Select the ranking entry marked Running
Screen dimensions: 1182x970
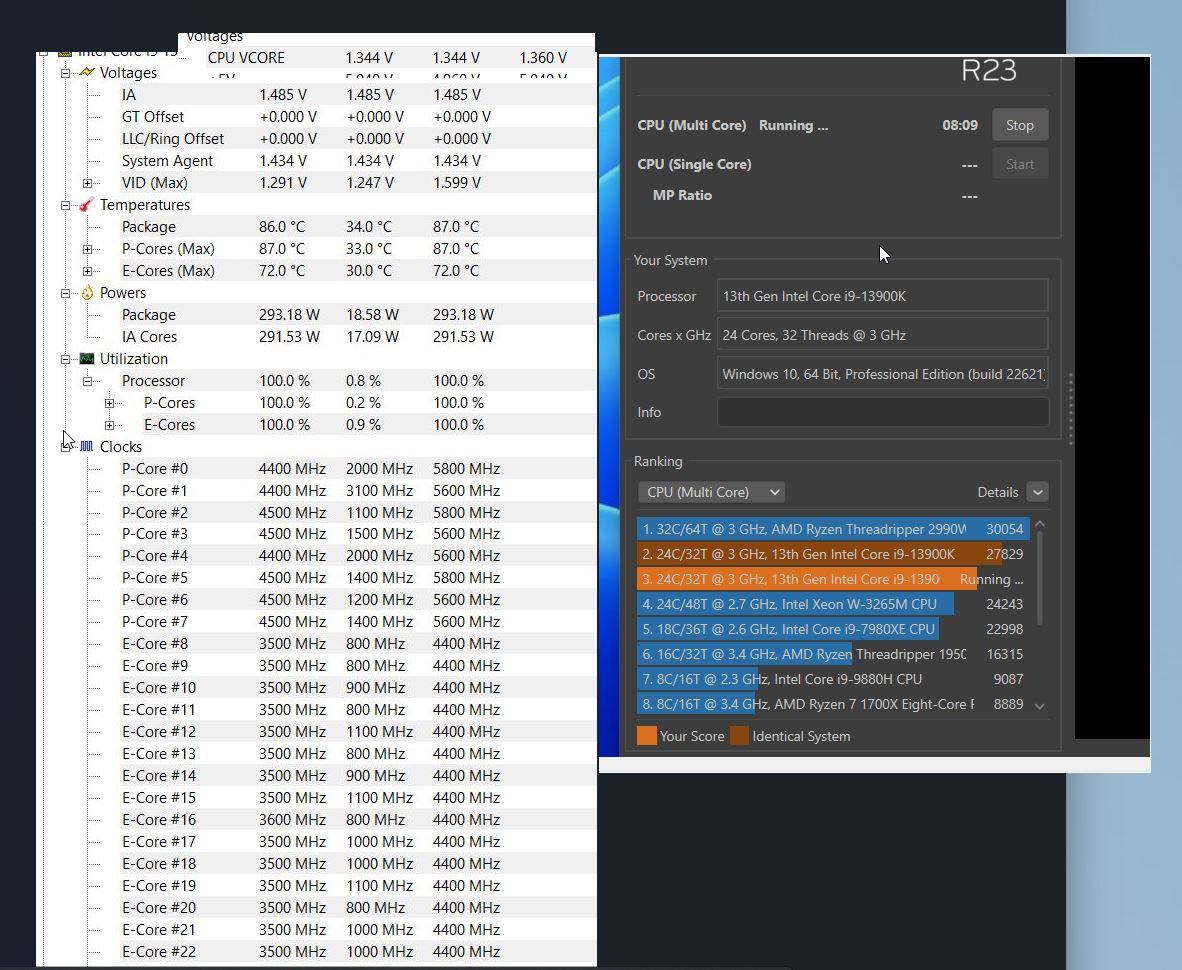click(833, 579)
